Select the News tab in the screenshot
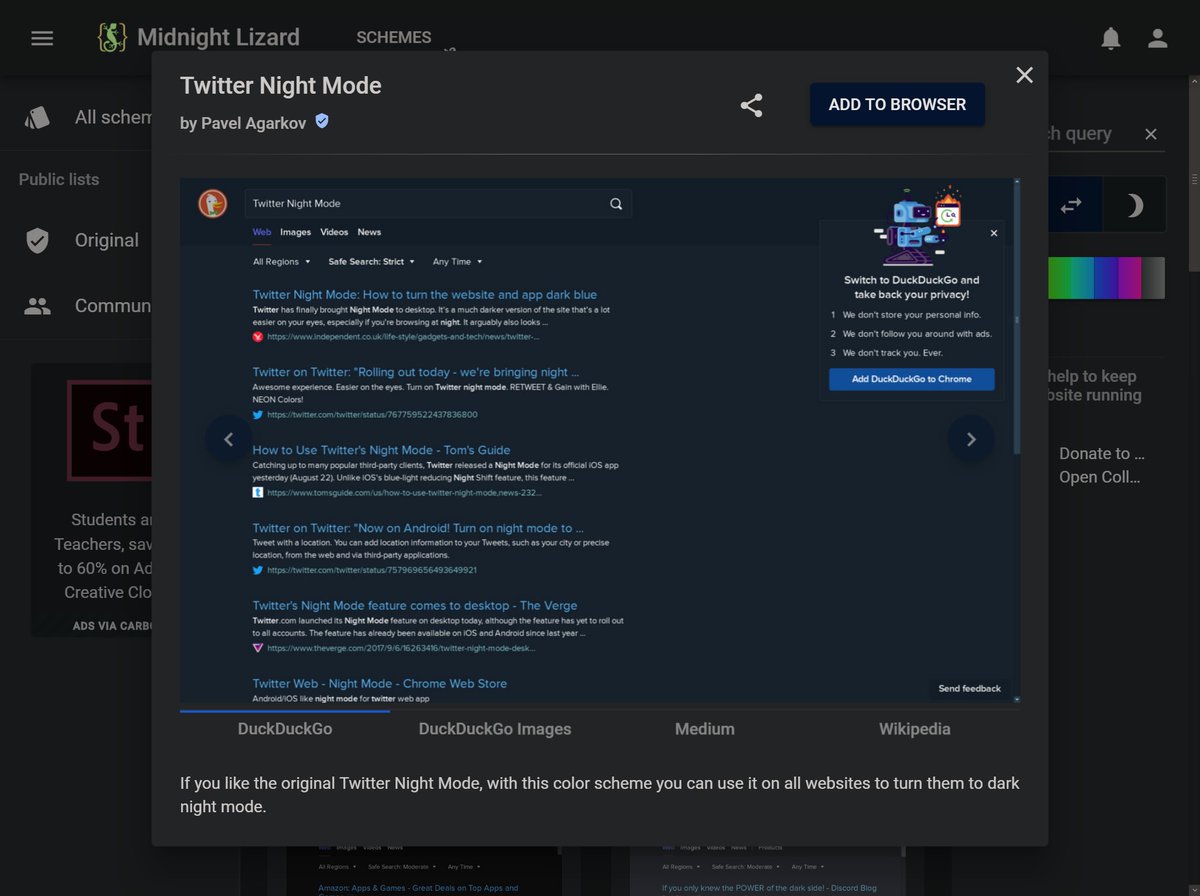The image size is (1200, 896). [x=369, y=232]
